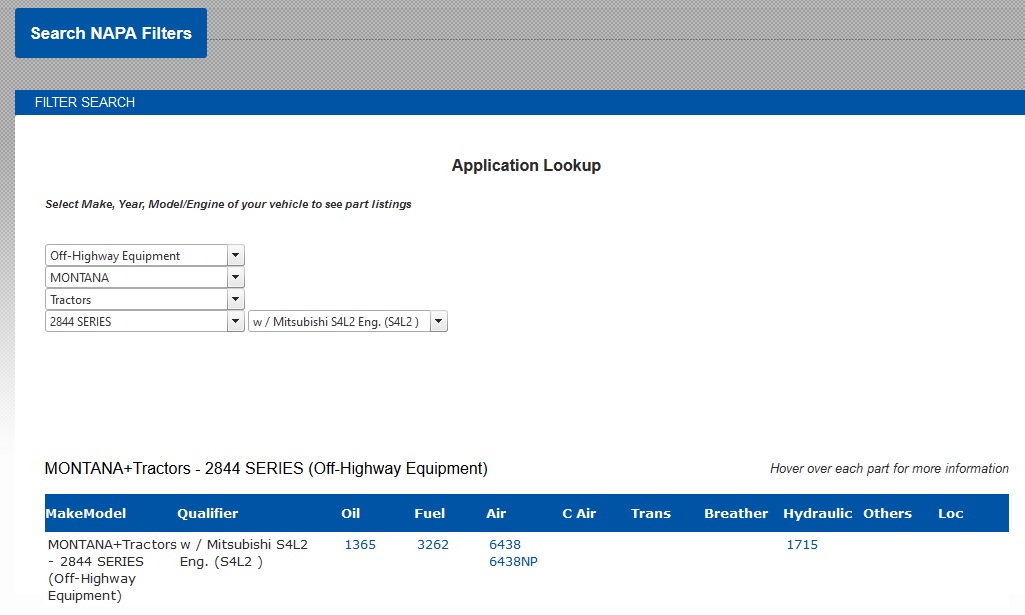The image size is (1025, 615).
Task: Click the Hydraulic column header
Action: (x=818, y=514)
